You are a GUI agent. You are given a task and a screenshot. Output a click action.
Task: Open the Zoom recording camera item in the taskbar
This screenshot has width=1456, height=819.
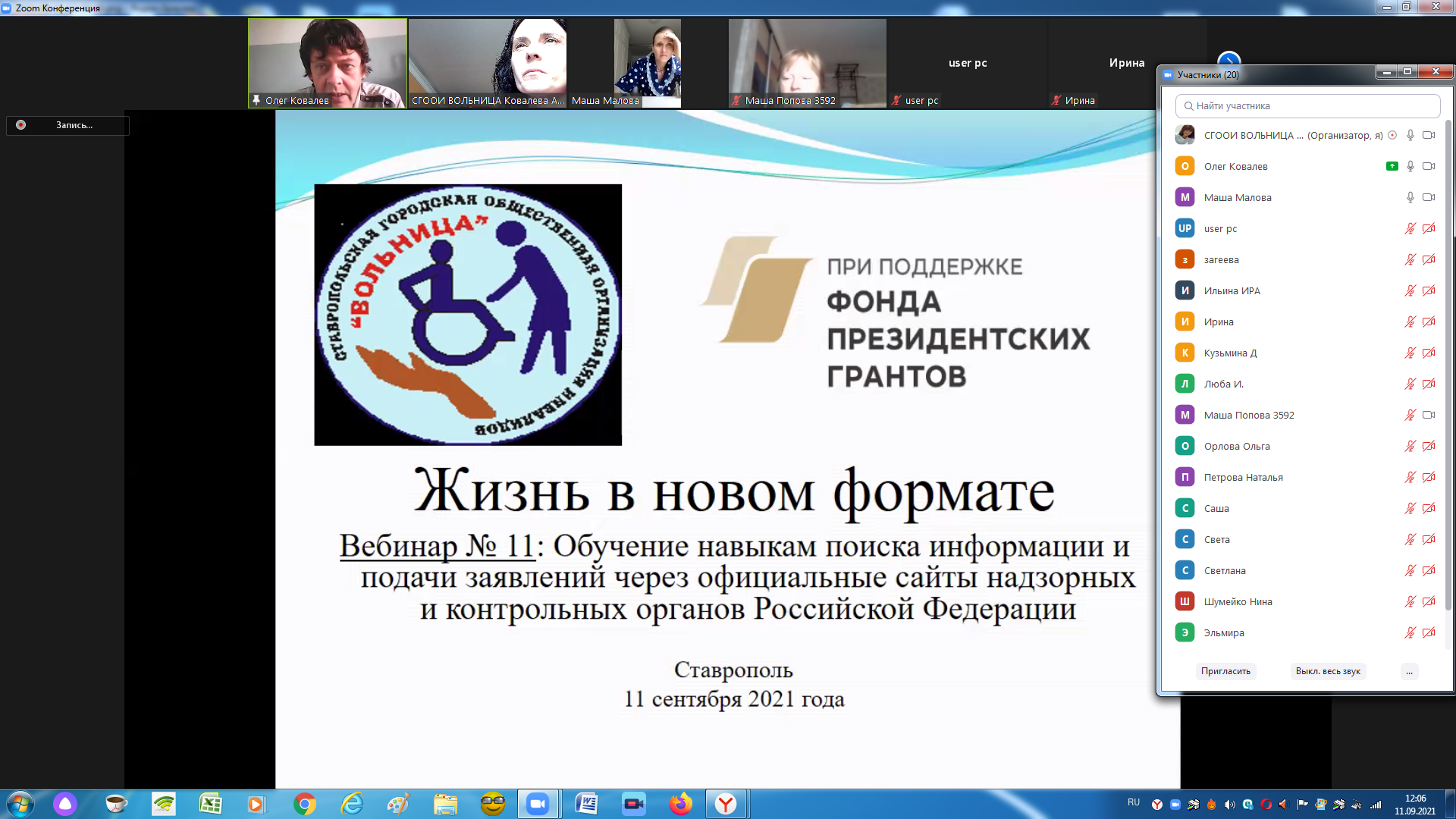[x=633, y=804]
